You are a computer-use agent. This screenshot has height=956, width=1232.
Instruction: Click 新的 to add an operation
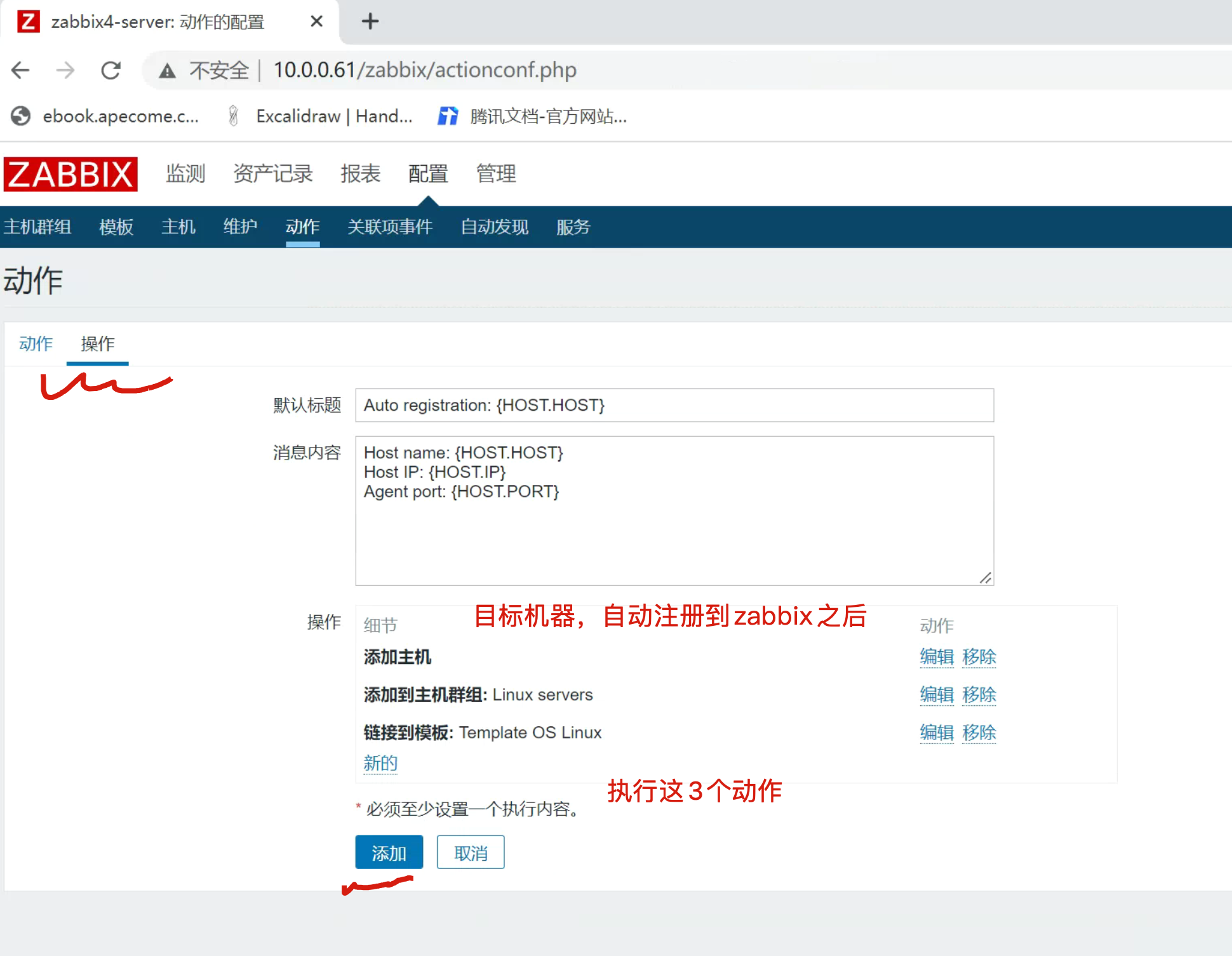[380, 762]
